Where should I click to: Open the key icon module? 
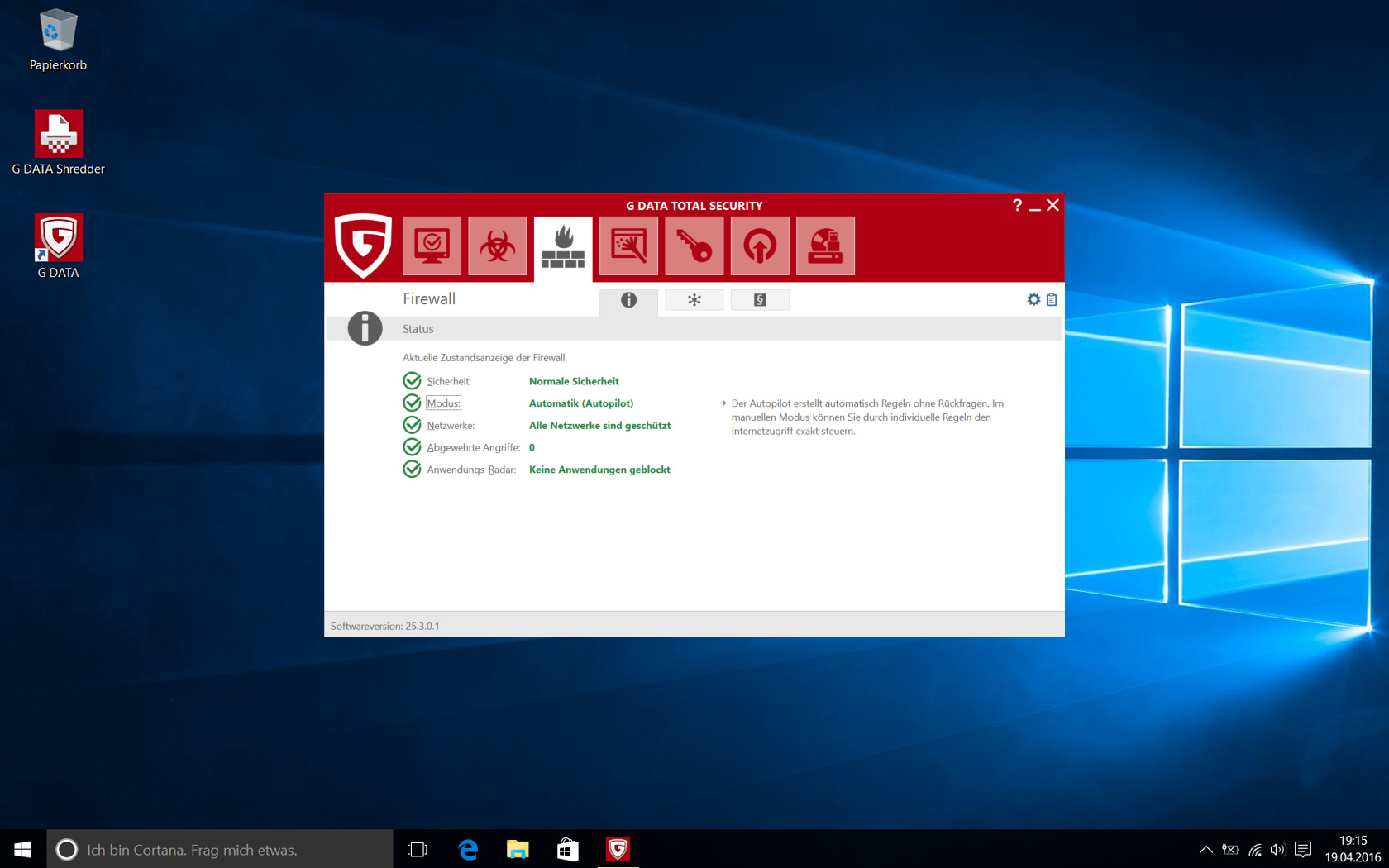point(694,246)
